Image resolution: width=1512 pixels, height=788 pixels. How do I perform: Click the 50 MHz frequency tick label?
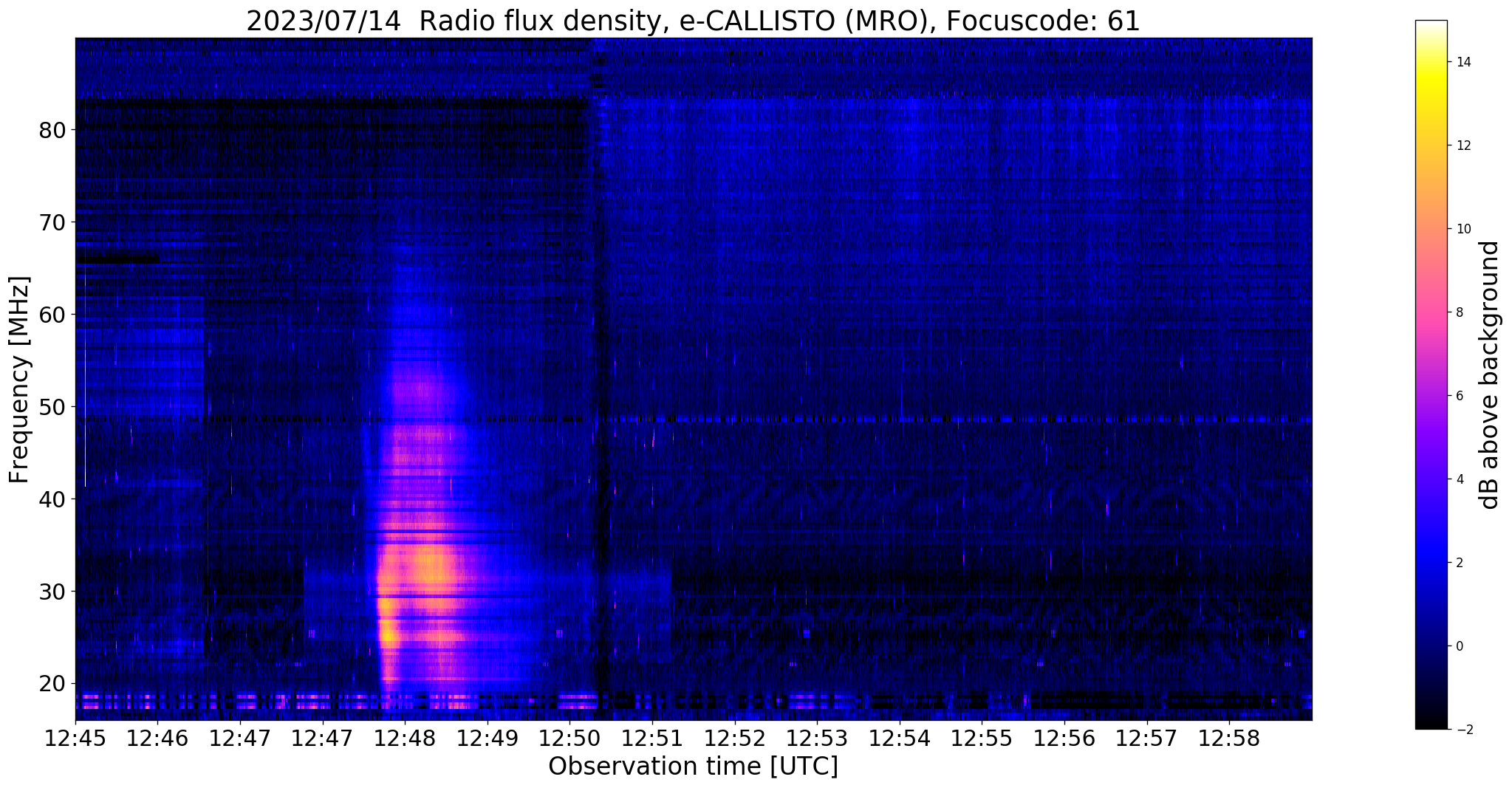[52, 407]
